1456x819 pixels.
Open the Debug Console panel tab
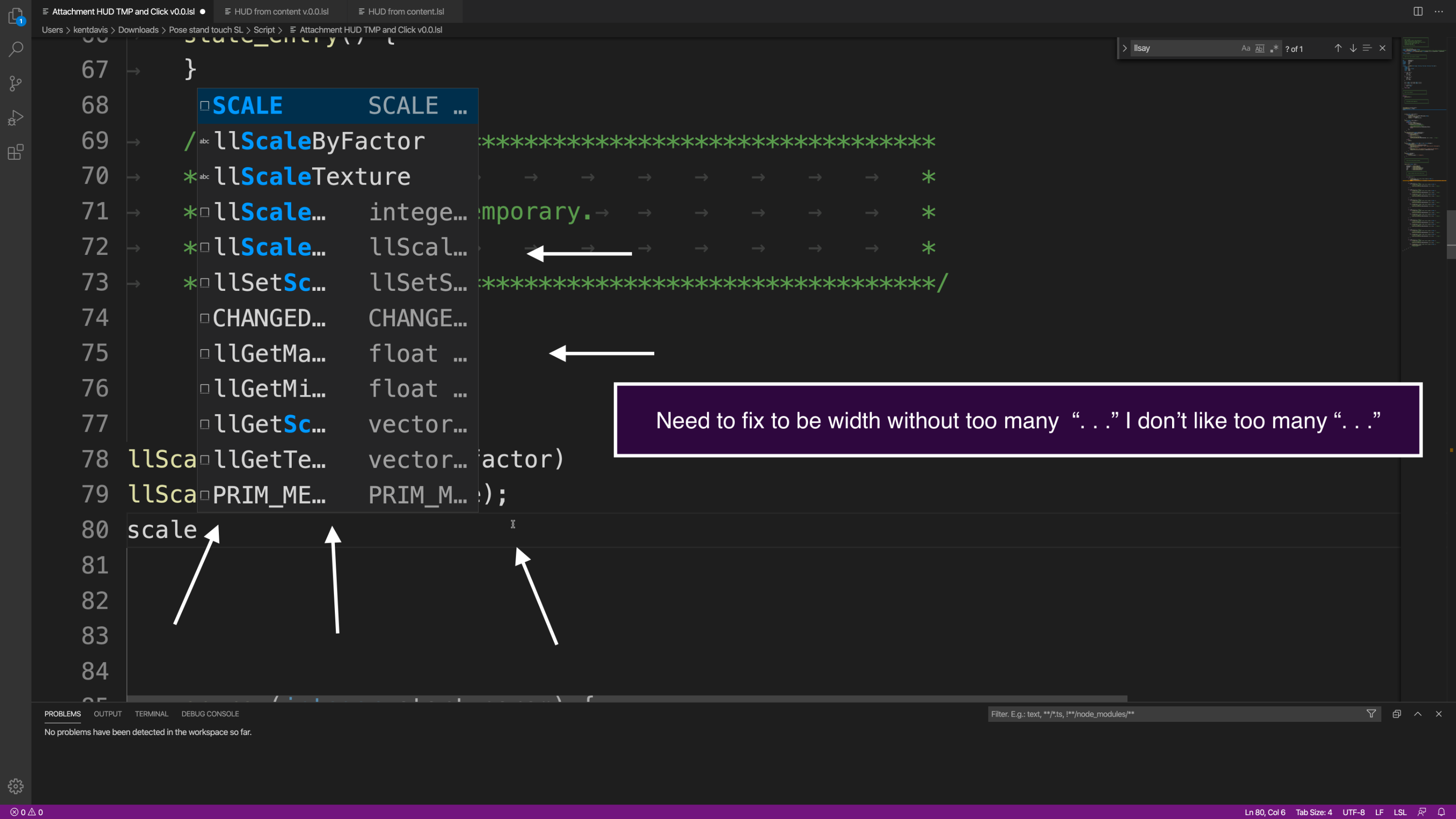coord(210,714)
